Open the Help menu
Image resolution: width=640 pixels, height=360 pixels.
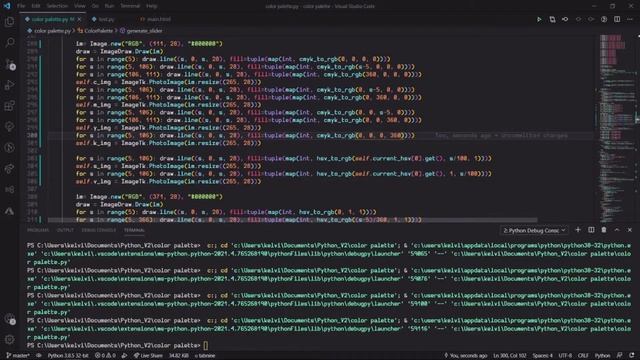coord(151,6)
